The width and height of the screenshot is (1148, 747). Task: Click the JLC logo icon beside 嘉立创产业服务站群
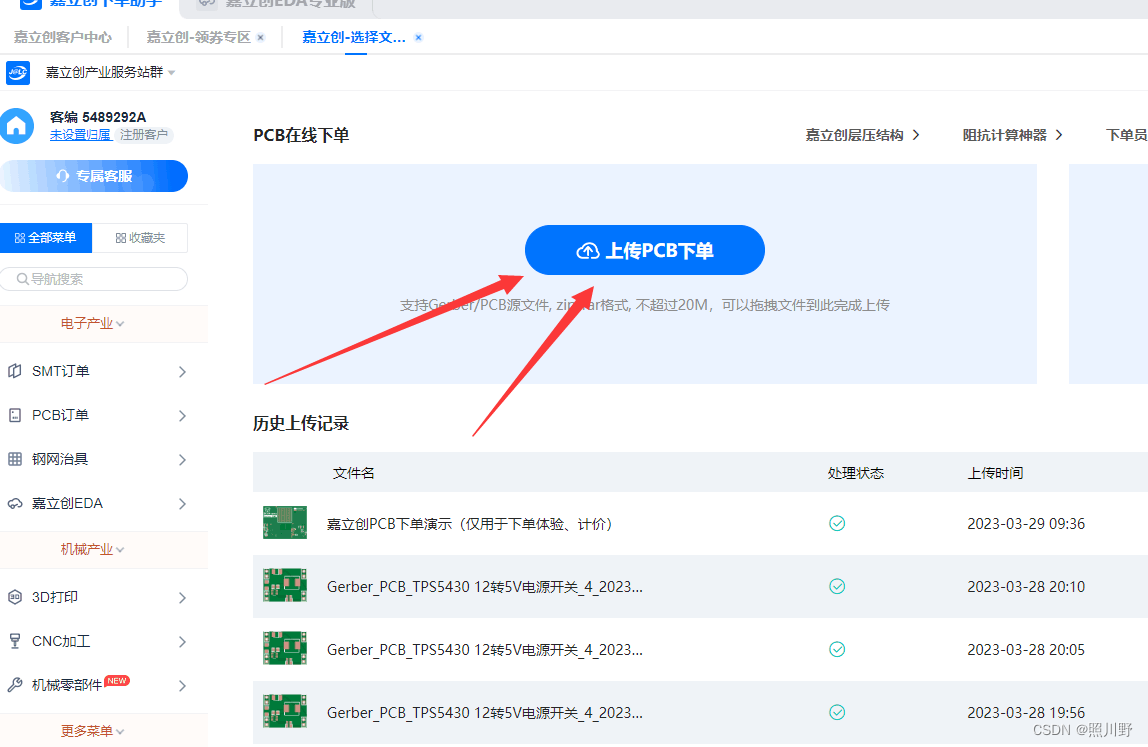[x=18, y=73]
